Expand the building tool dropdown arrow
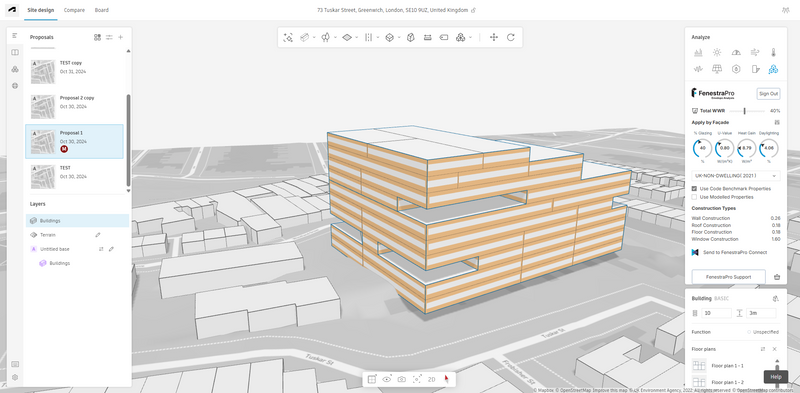 coord(314,37)
